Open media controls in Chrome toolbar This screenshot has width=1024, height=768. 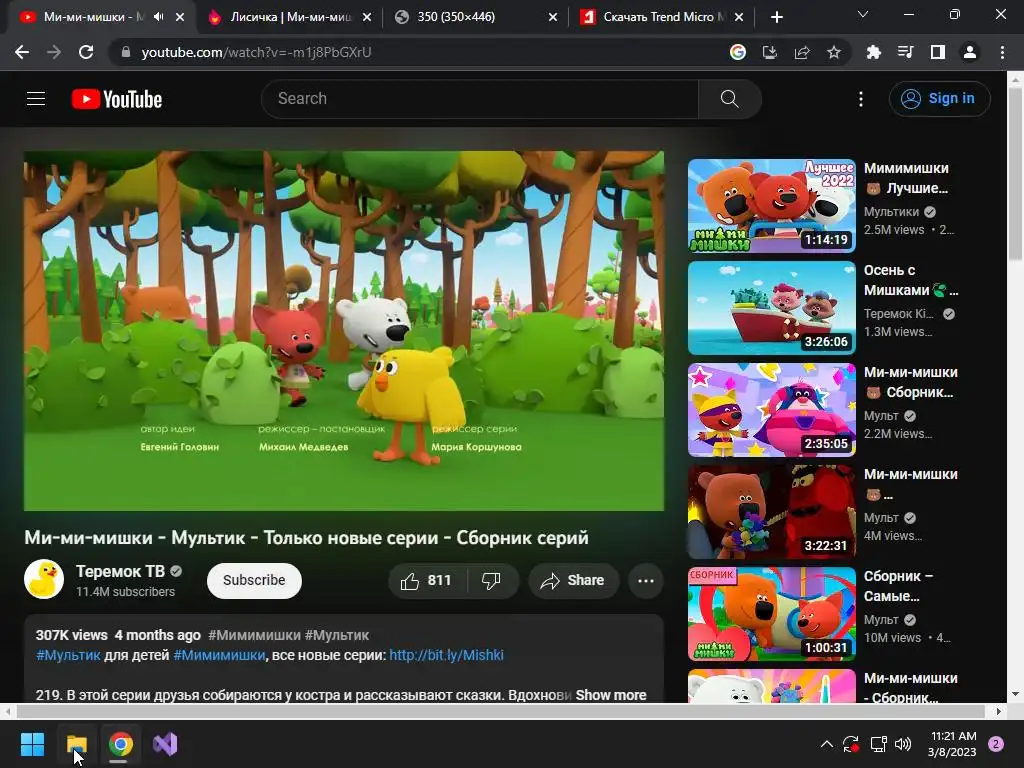(x=905, y=52)
